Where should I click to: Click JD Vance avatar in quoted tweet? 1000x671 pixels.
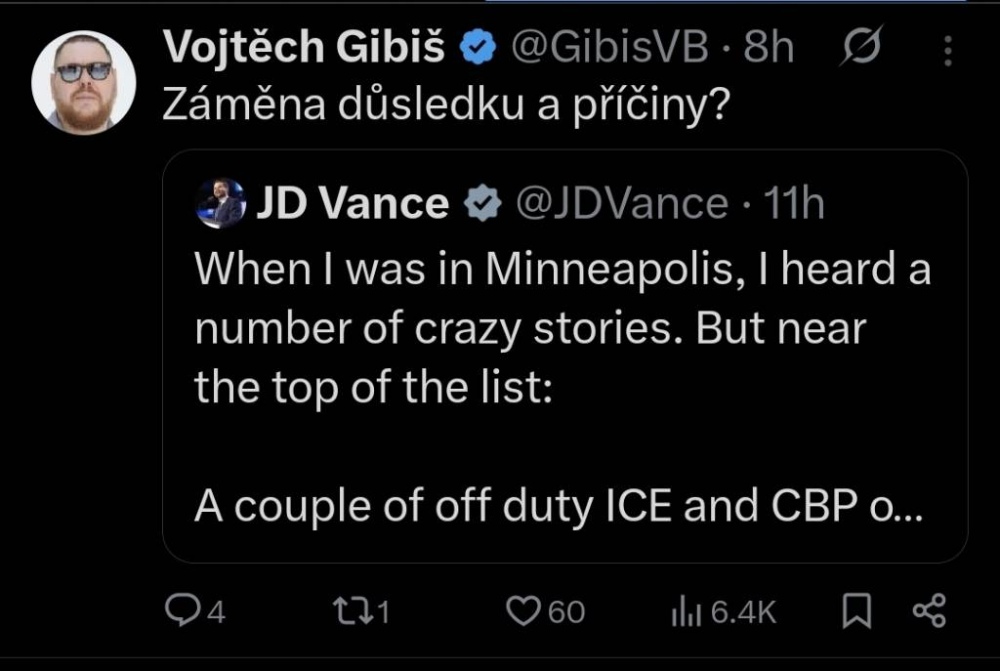tap(221, 204)
